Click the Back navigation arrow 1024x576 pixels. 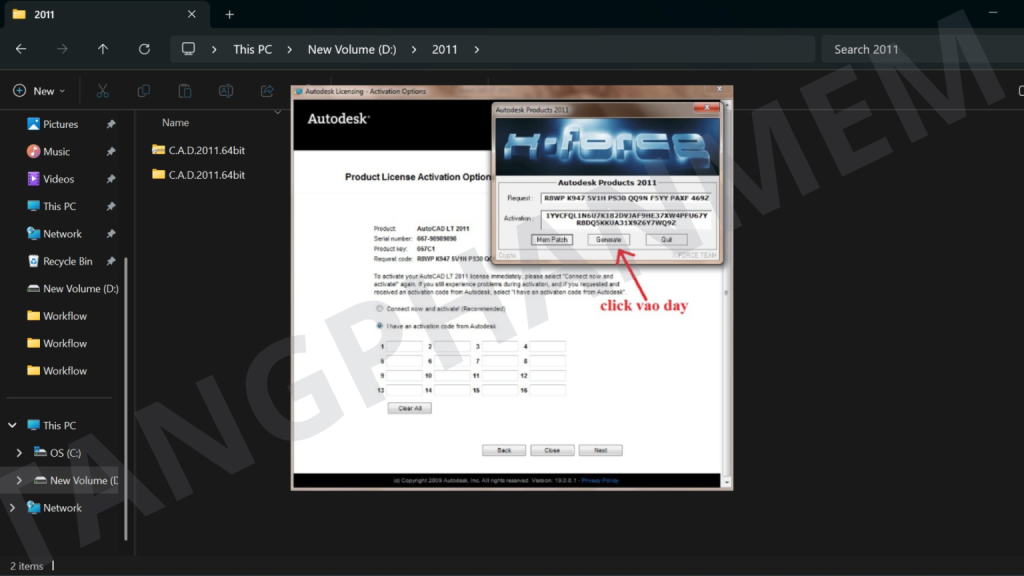[x=21, y=49]
